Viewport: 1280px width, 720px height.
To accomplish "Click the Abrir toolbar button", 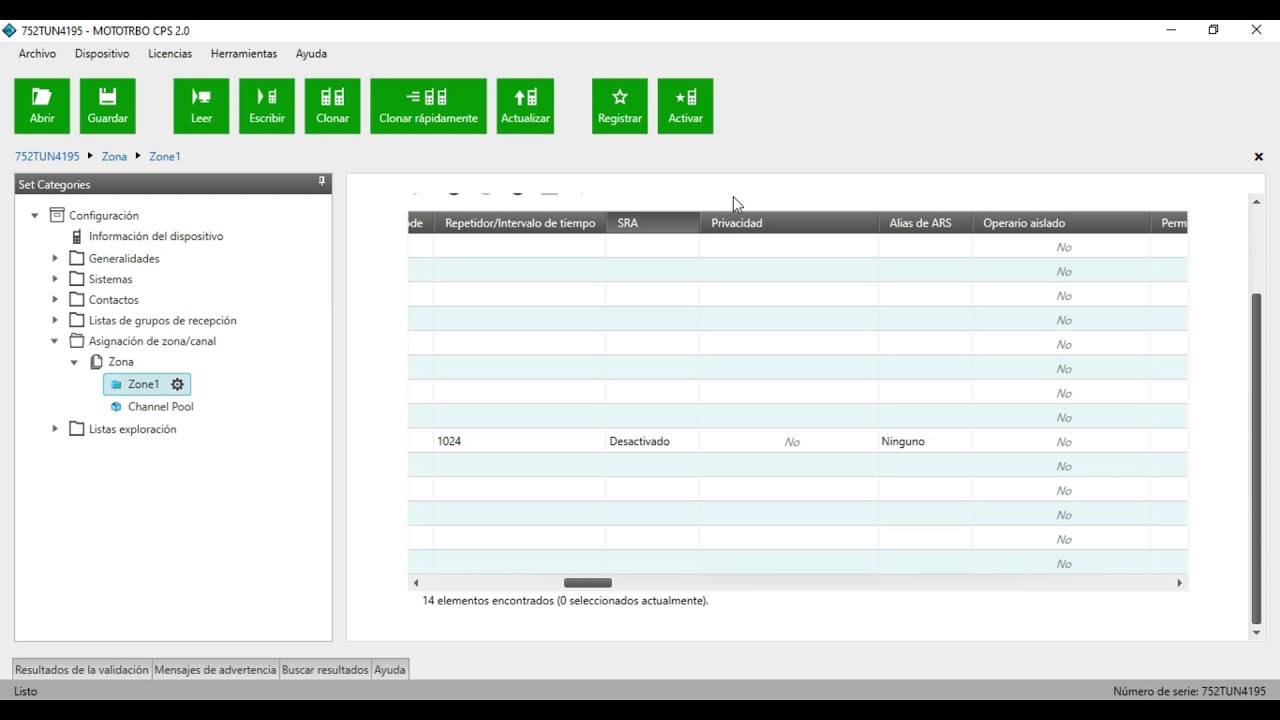I will coord(42,106).
